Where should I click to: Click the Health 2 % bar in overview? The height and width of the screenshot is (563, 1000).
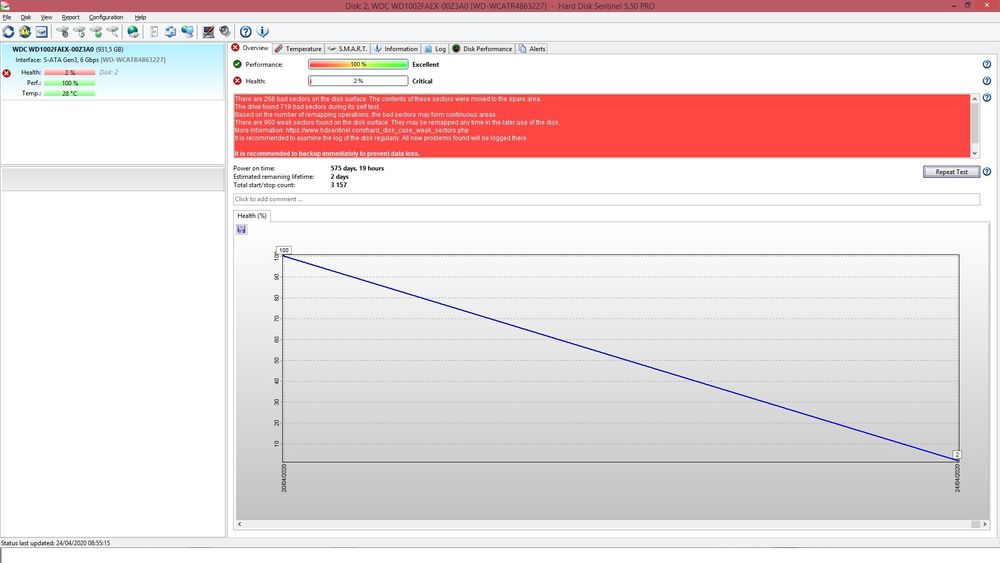pyautogui.click(x=358, y=81)
